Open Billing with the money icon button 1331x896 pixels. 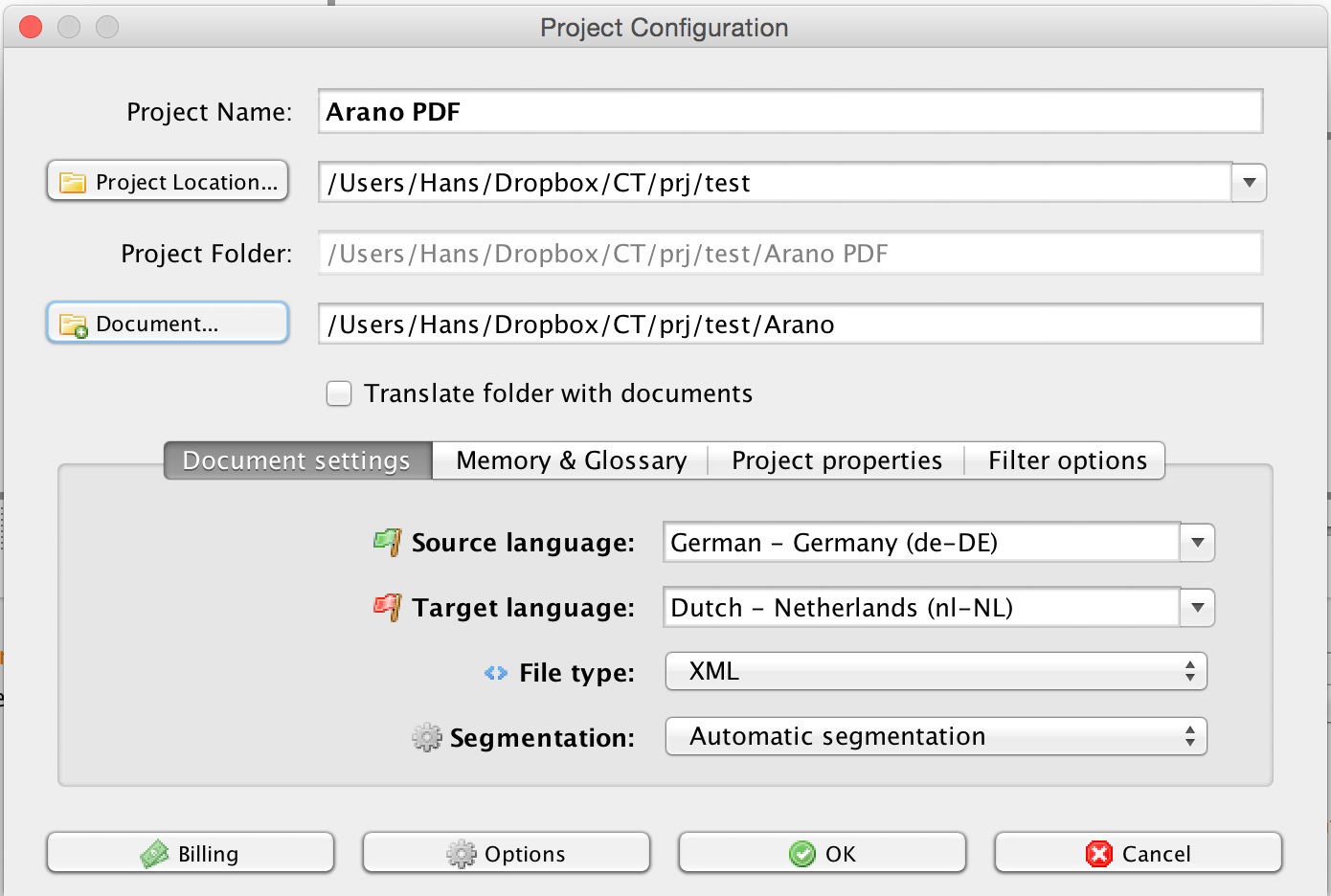click(191, 853)
